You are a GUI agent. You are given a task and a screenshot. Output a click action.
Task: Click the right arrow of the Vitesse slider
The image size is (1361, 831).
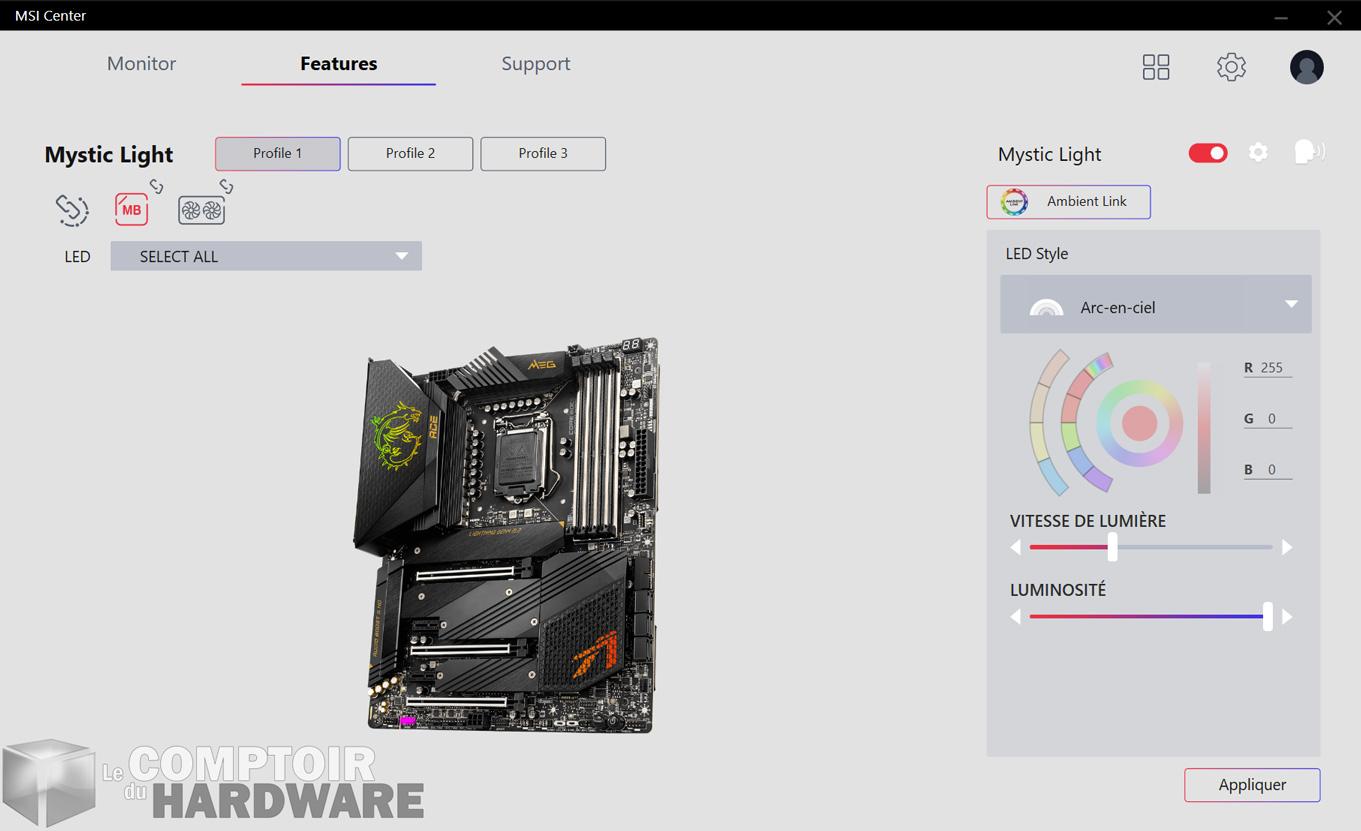click(1288, 547)
